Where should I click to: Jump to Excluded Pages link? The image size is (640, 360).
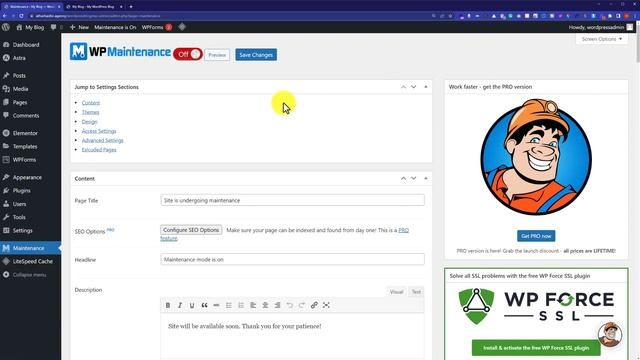[x=99, y=150]
